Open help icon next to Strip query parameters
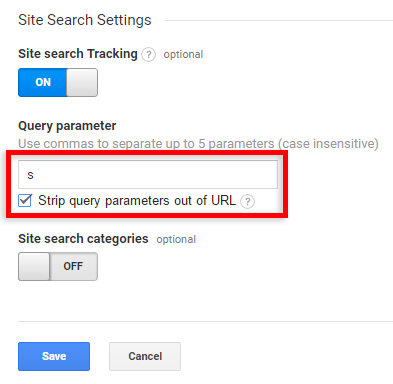Screen dimensions: 393x384 [247, 201]
